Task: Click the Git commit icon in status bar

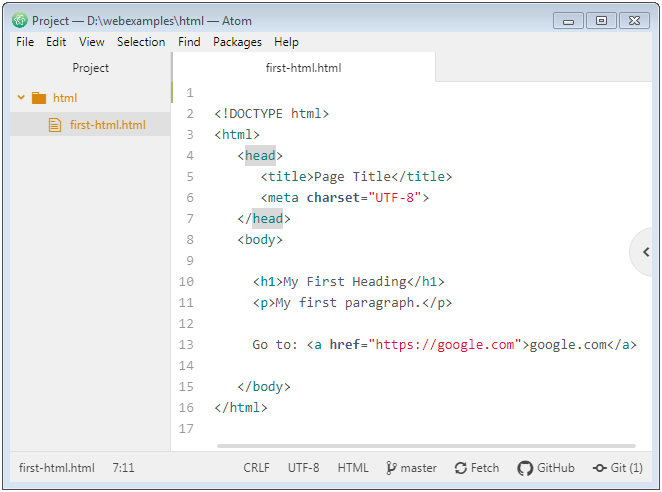Action: pyautogui.click(x=600, y=468)
